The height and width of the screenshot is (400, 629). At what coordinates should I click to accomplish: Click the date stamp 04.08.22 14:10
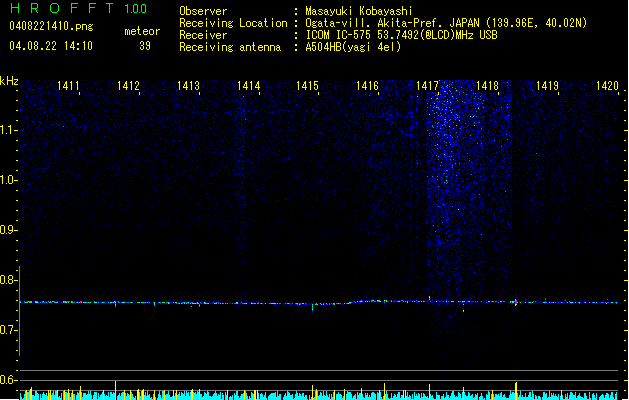click(x=51, y=46)
